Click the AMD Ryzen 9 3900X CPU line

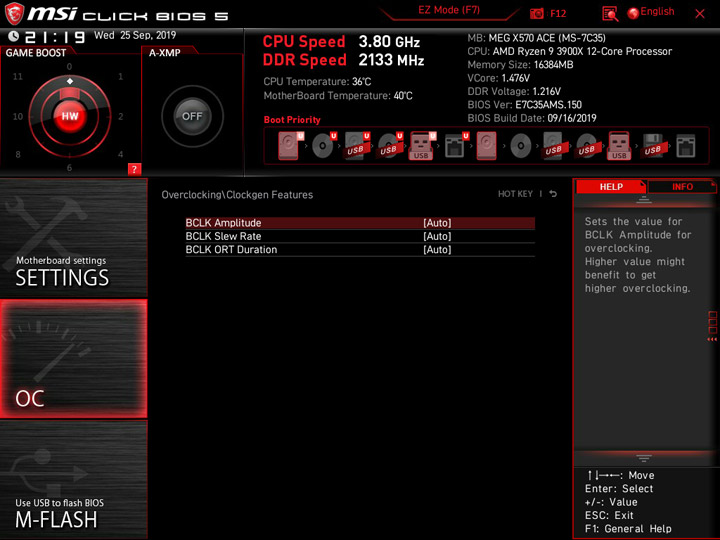click(x=569, y=51)
